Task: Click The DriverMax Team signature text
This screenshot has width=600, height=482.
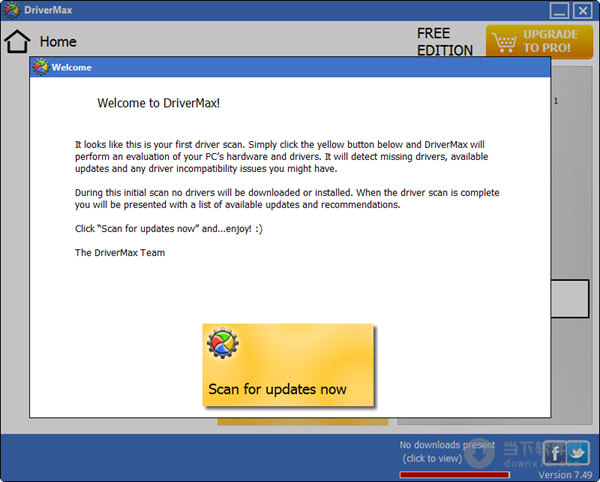Action: coord(120,252)
